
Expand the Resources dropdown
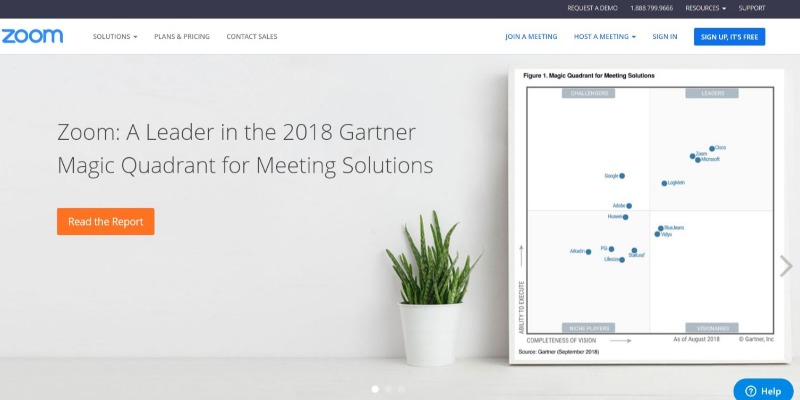[x=706, y=8]
